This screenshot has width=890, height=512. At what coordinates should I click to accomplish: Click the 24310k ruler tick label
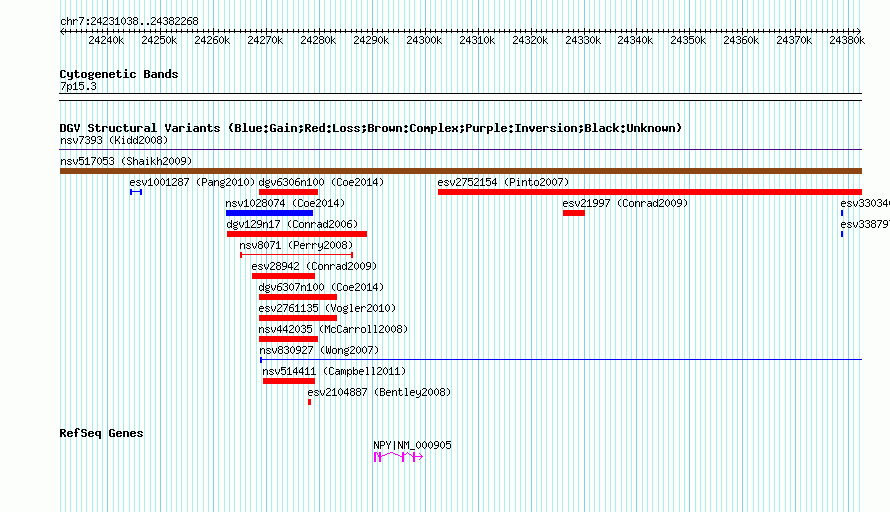click(477, 40)
